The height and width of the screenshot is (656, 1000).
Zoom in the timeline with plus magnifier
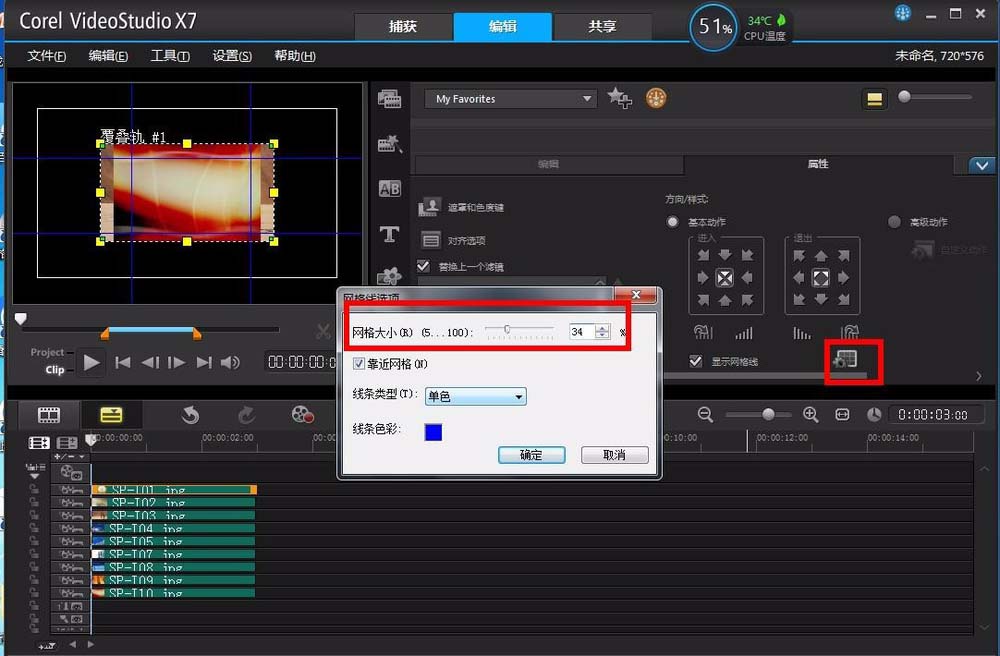pyautogui.click(x=811, y=414)
